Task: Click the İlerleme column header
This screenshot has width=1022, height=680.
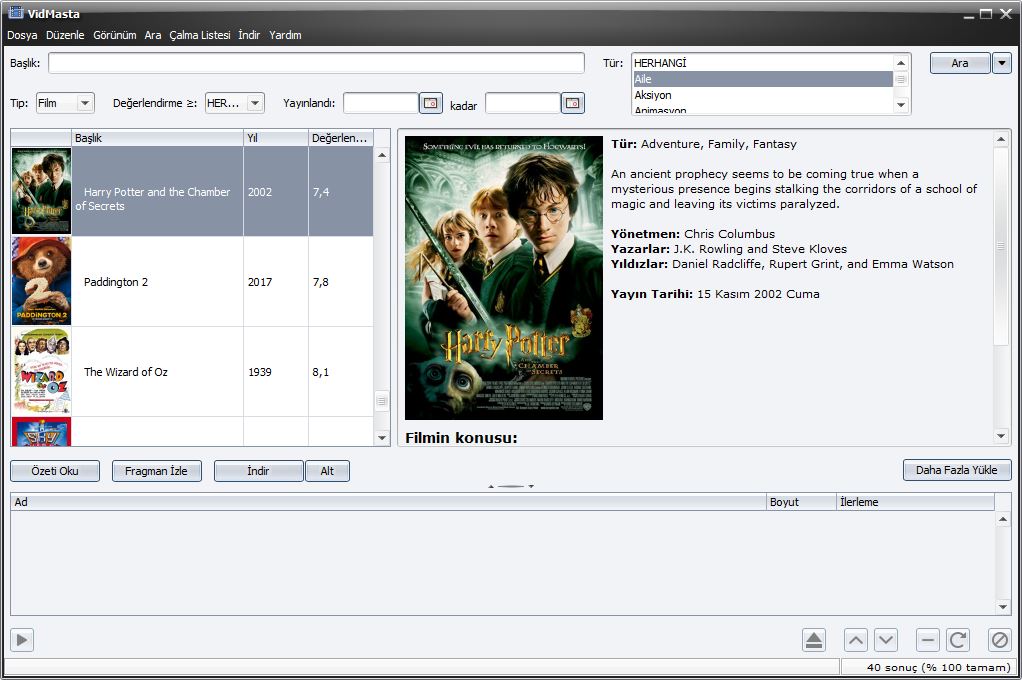Action: [x=915, y=502]
